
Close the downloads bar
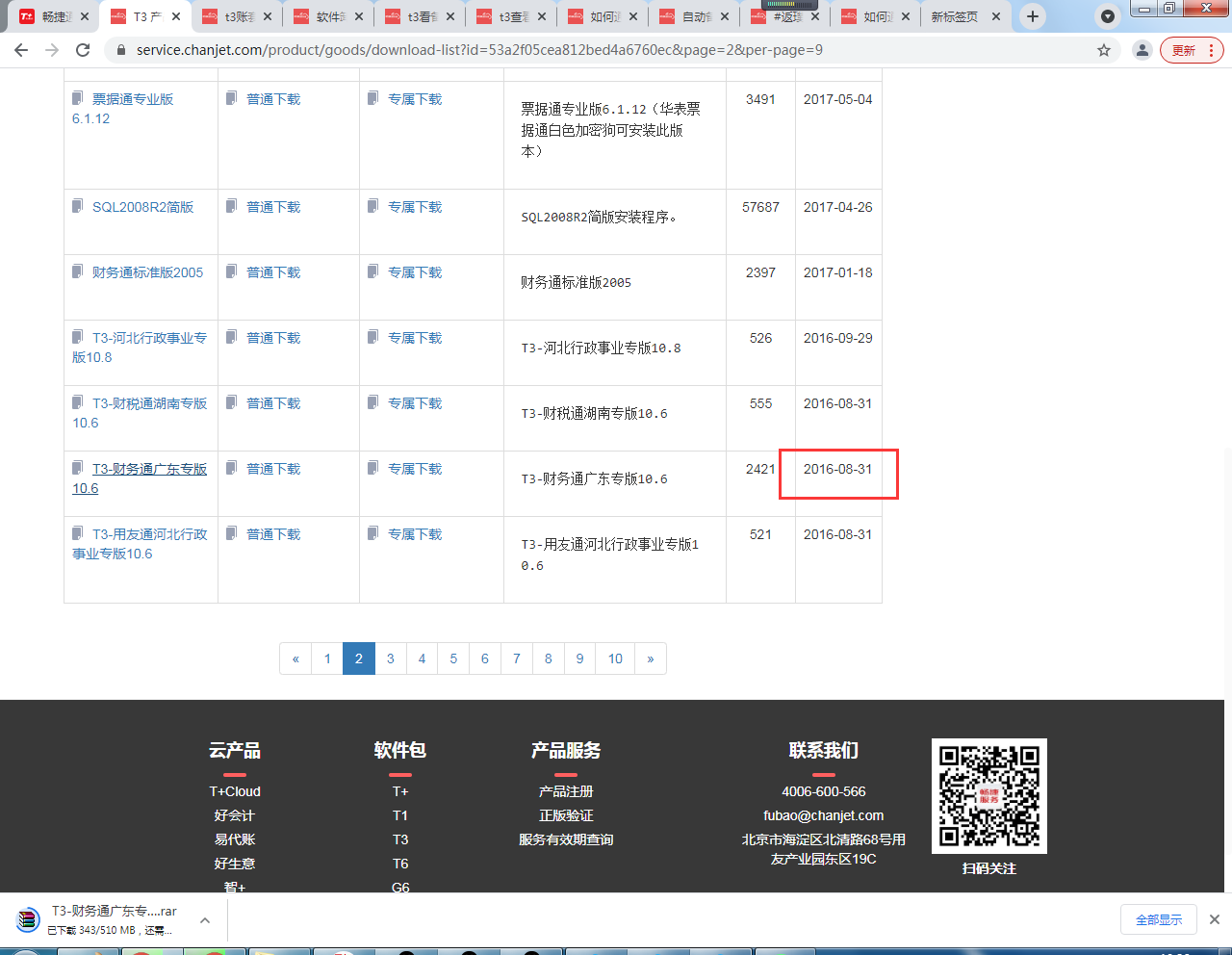point(1215,919)
